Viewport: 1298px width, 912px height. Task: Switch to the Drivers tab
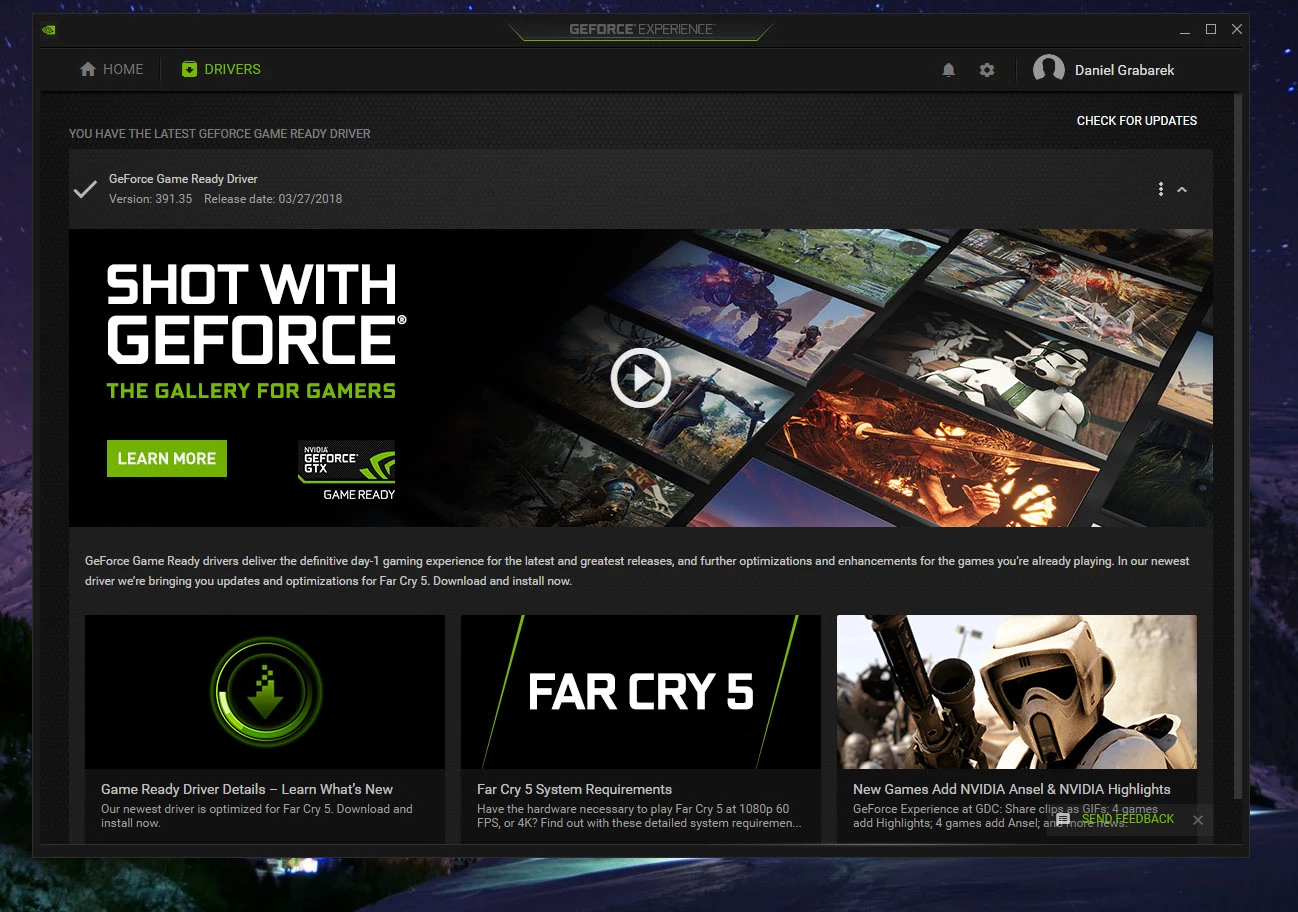(x=221, y=69)
